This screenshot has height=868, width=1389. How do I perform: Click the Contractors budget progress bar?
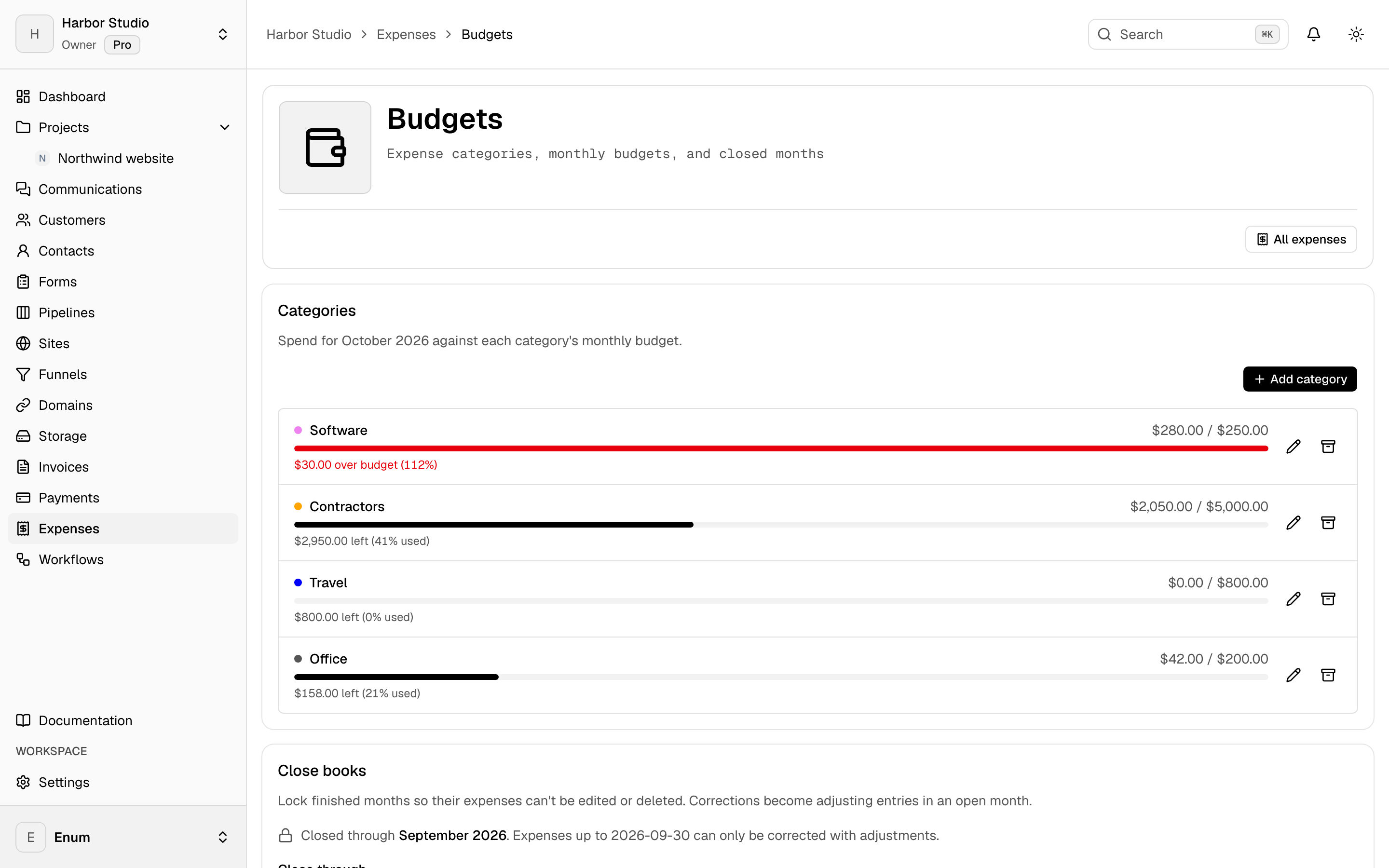pyautogui.click(x=781, y=525)
